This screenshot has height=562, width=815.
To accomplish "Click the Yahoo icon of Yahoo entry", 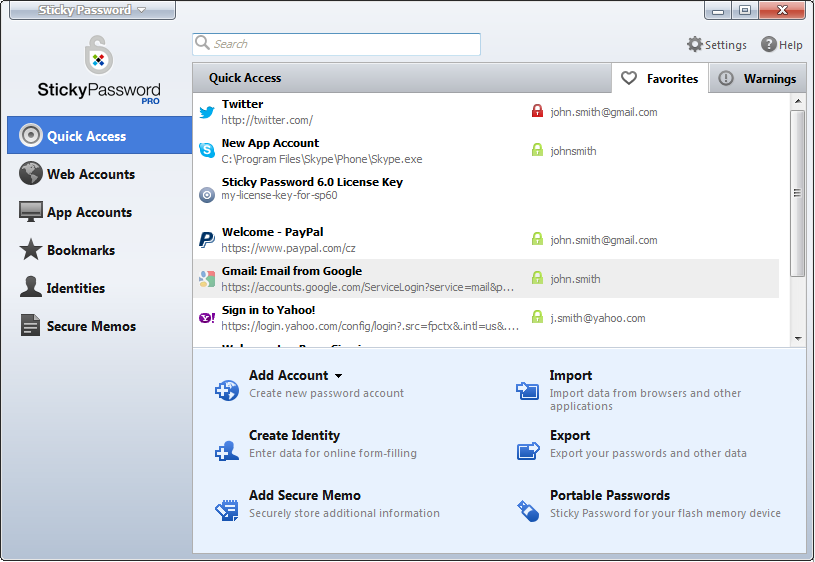I will click(207, 318).
